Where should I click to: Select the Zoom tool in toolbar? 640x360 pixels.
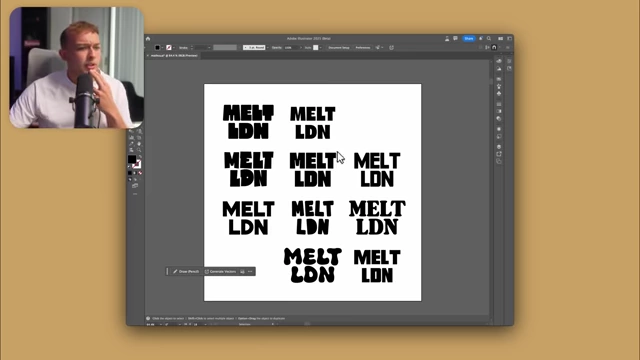pyautogui.click(x=139, y=150)
